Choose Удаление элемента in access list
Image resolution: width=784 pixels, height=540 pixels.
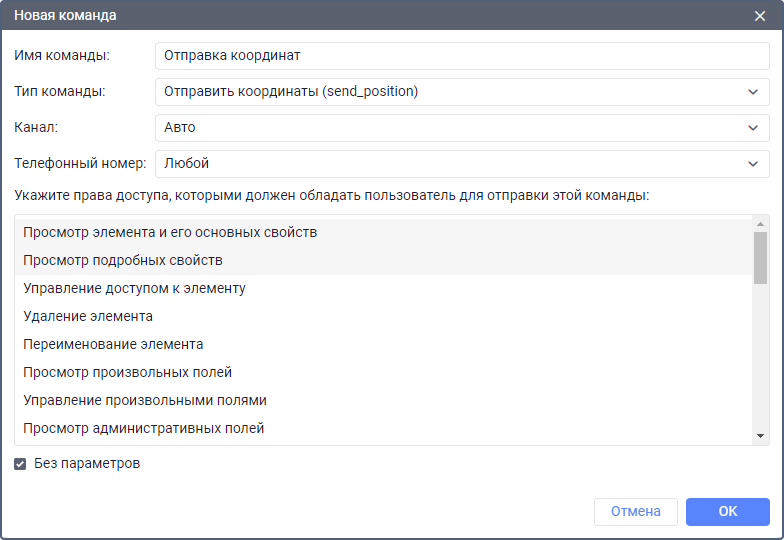click(x=88, y=316)
